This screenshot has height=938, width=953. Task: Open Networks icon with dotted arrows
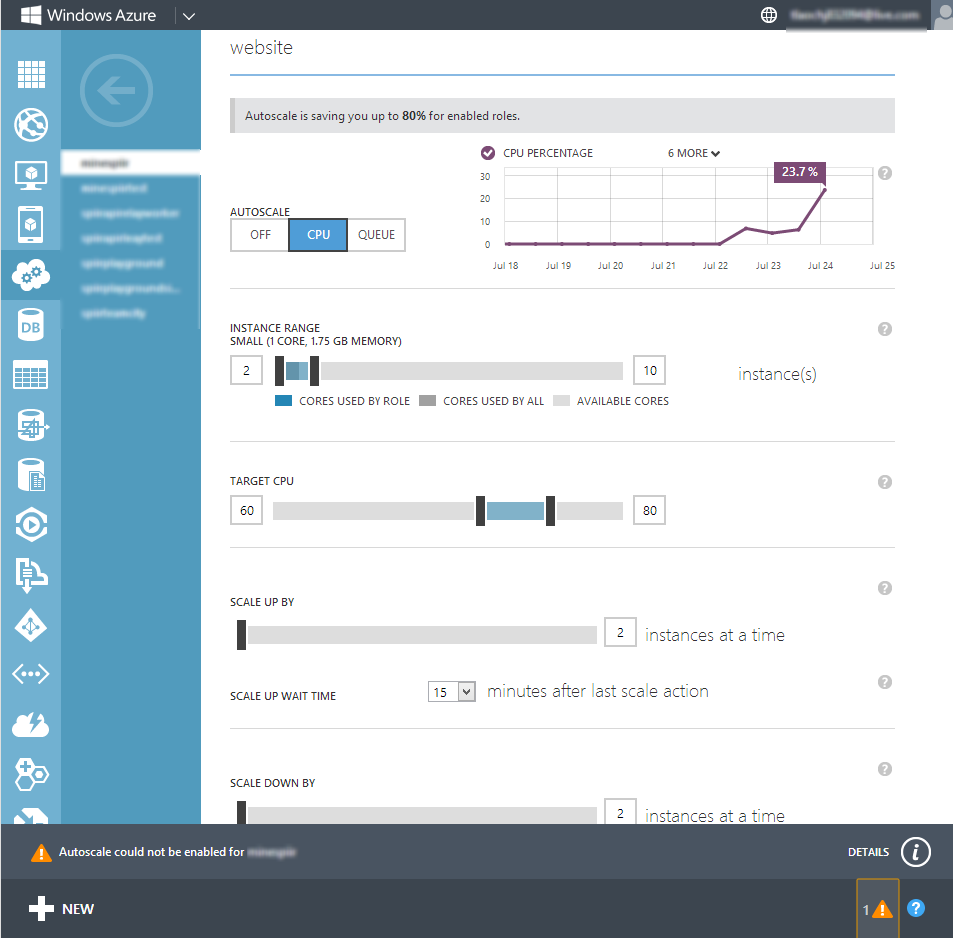click(31, 674)
